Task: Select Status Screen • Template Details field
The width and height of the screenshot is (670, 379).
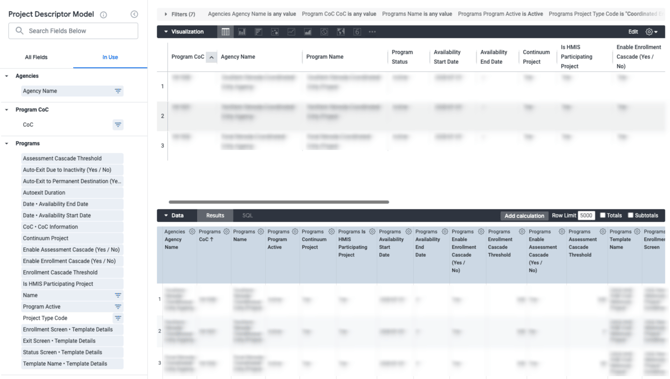Action: pyautogui.click(x=72, y=353)
